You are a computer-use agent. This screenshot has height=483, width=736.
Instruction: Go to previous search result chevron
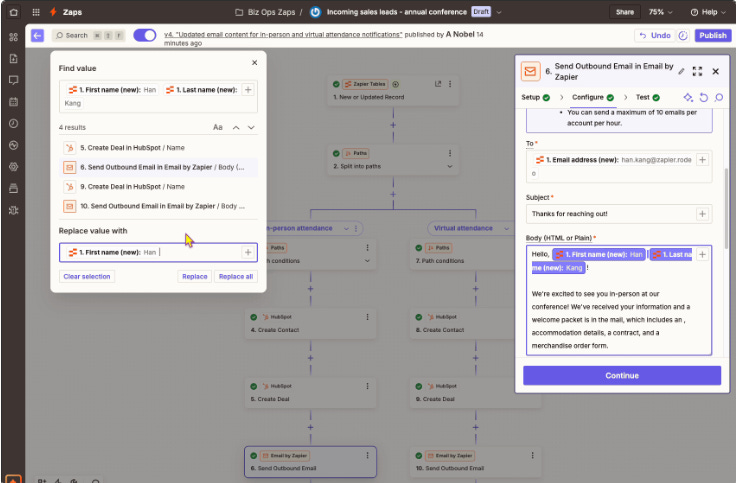click(x=236, y=128)
